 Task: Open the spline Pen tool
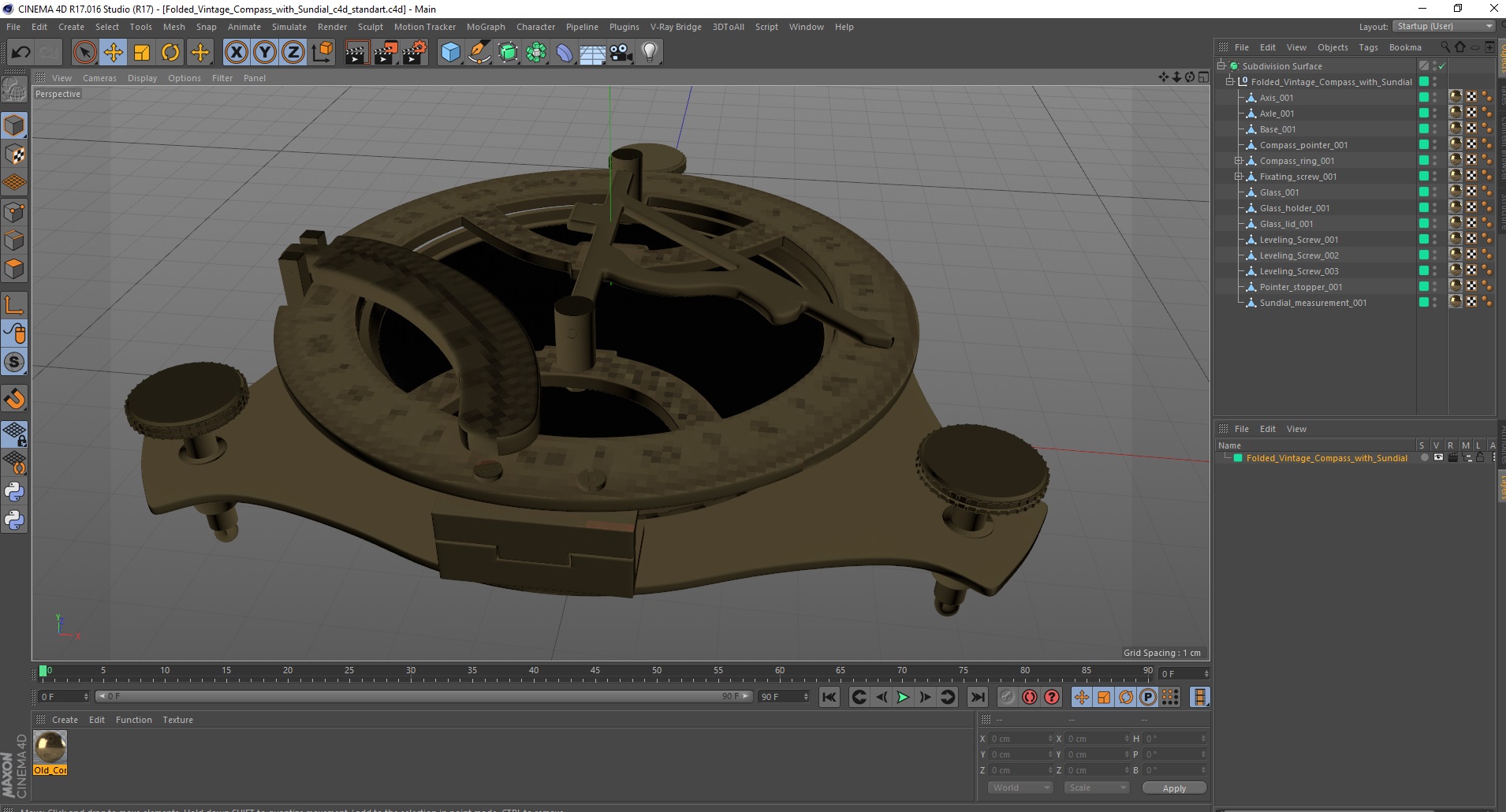479,53
